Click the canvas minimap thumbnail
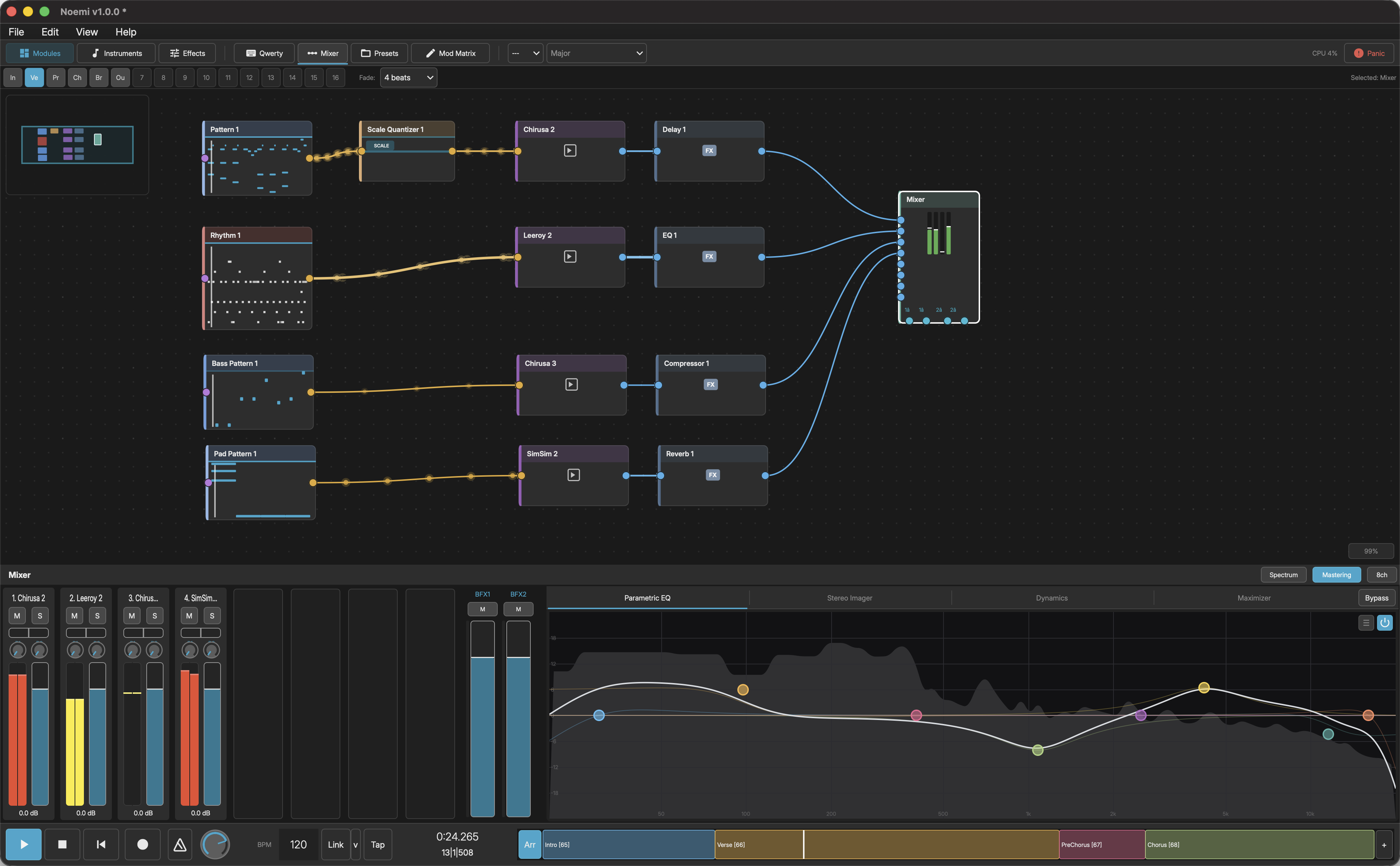Screen dimensions: 1400x866 77,145
